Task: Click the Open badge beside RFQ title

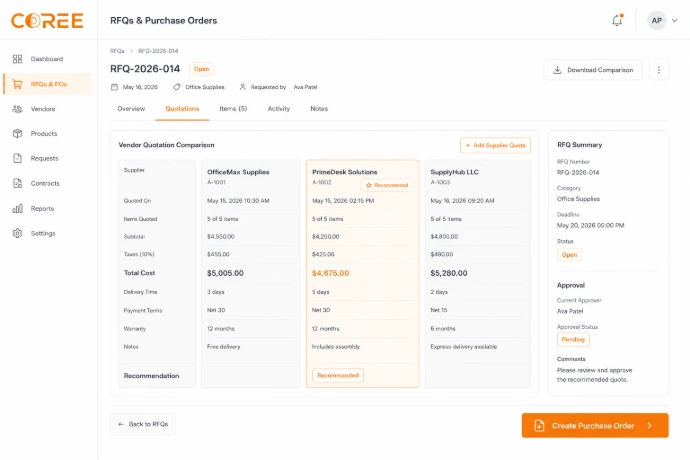Action: point(202,69)
